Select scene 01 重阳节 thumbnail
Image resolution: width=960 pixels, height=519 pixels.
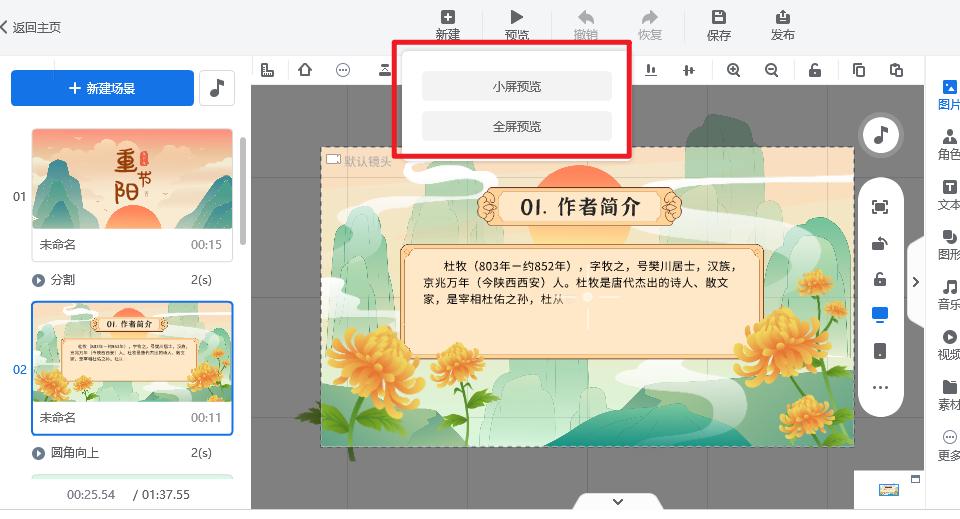132,179
